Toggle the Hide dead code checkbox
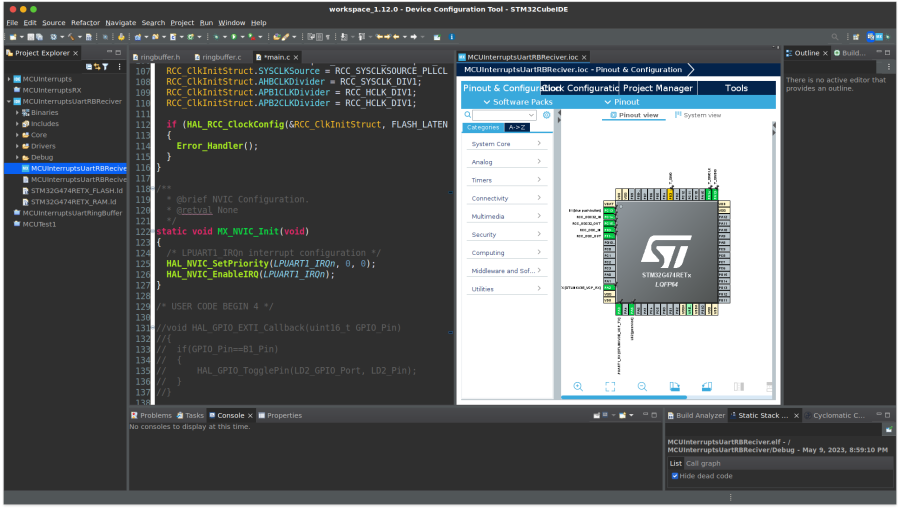 pos(675,475)
